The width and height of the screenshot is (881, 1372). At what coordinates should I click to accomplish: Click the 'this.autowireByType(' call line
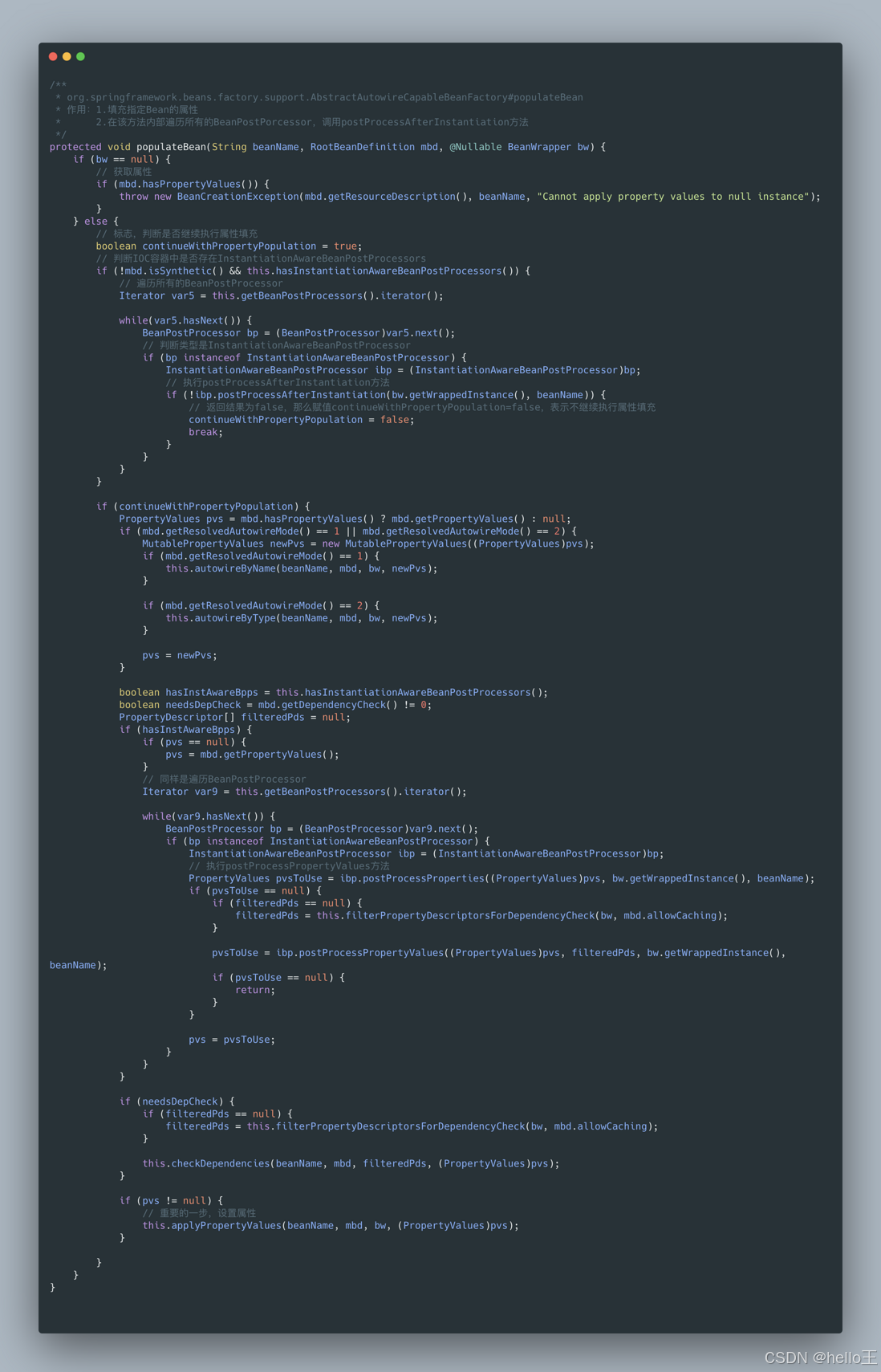pos(302,618)
